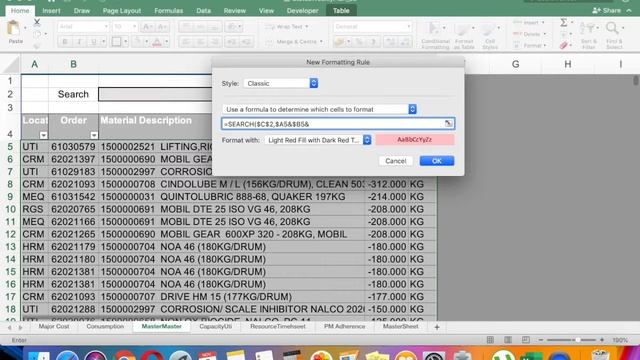Open Conditional Formatting in the ribbon
Viewport: 640px width, 360px height.
(x=435, y=36)
